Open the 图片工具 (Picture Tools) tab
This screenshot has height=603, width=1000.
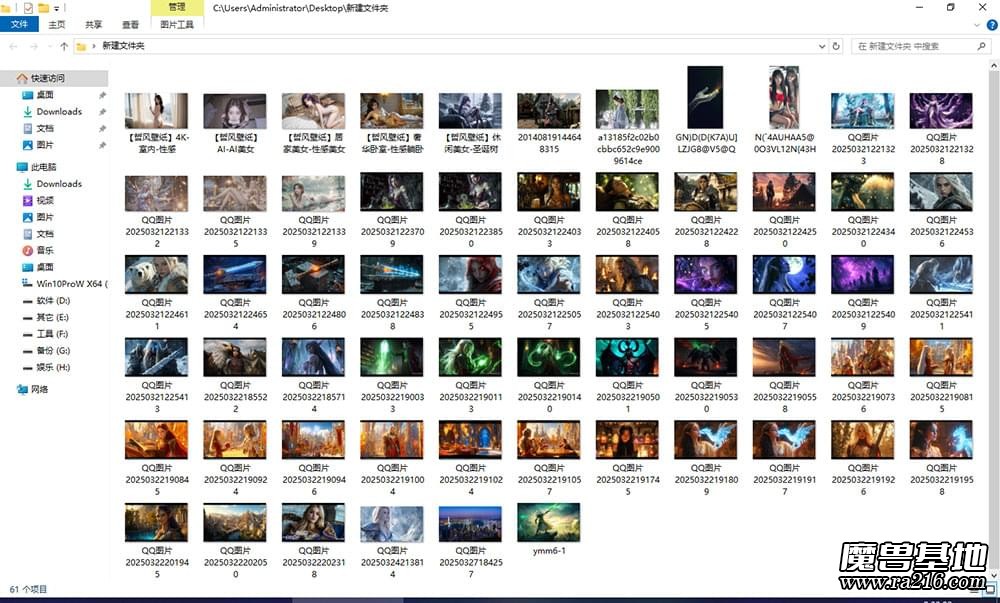coord(176,24)
